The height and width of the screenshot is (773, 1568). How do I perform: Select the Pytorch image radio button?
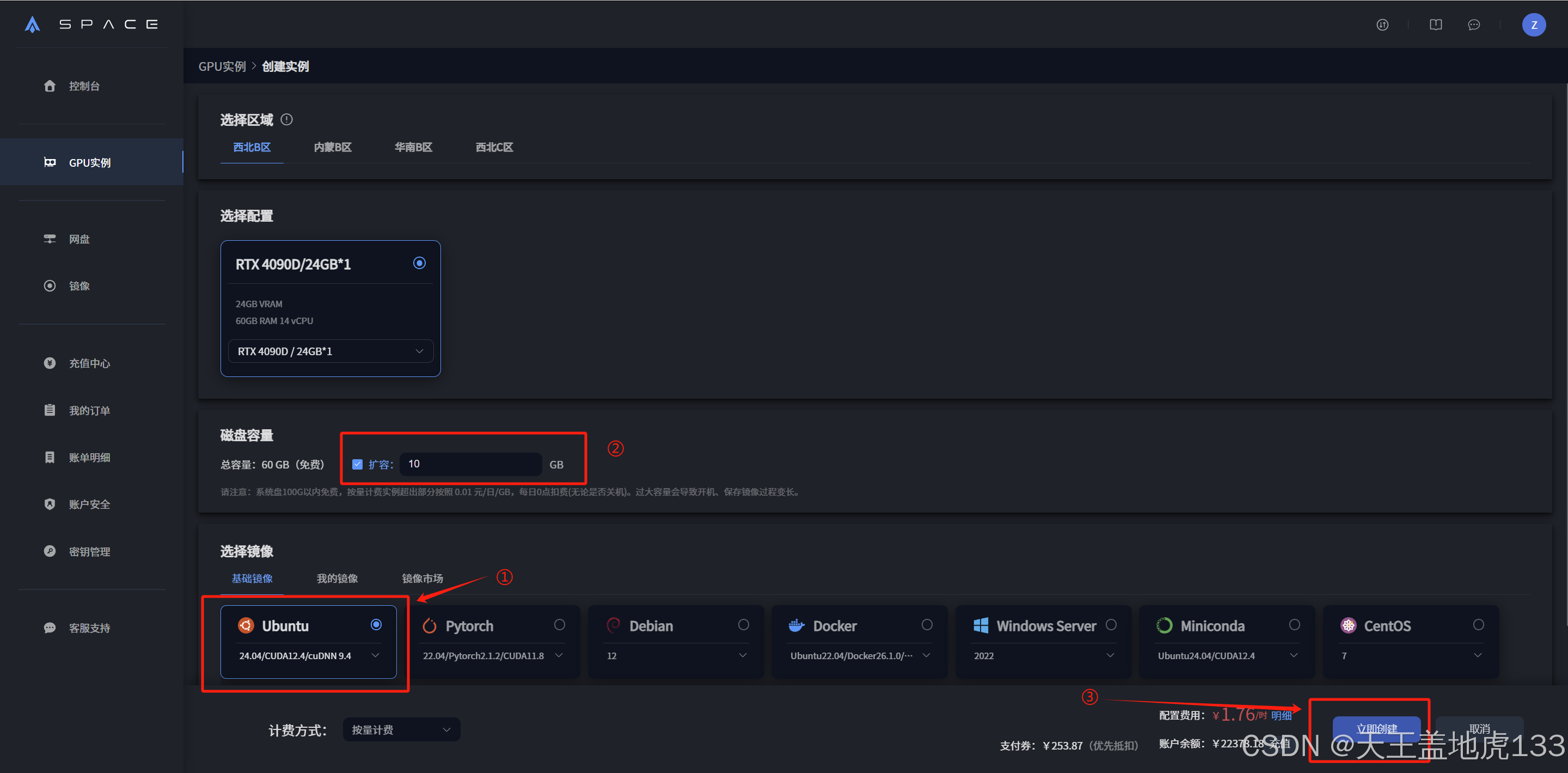coord(559,625)
